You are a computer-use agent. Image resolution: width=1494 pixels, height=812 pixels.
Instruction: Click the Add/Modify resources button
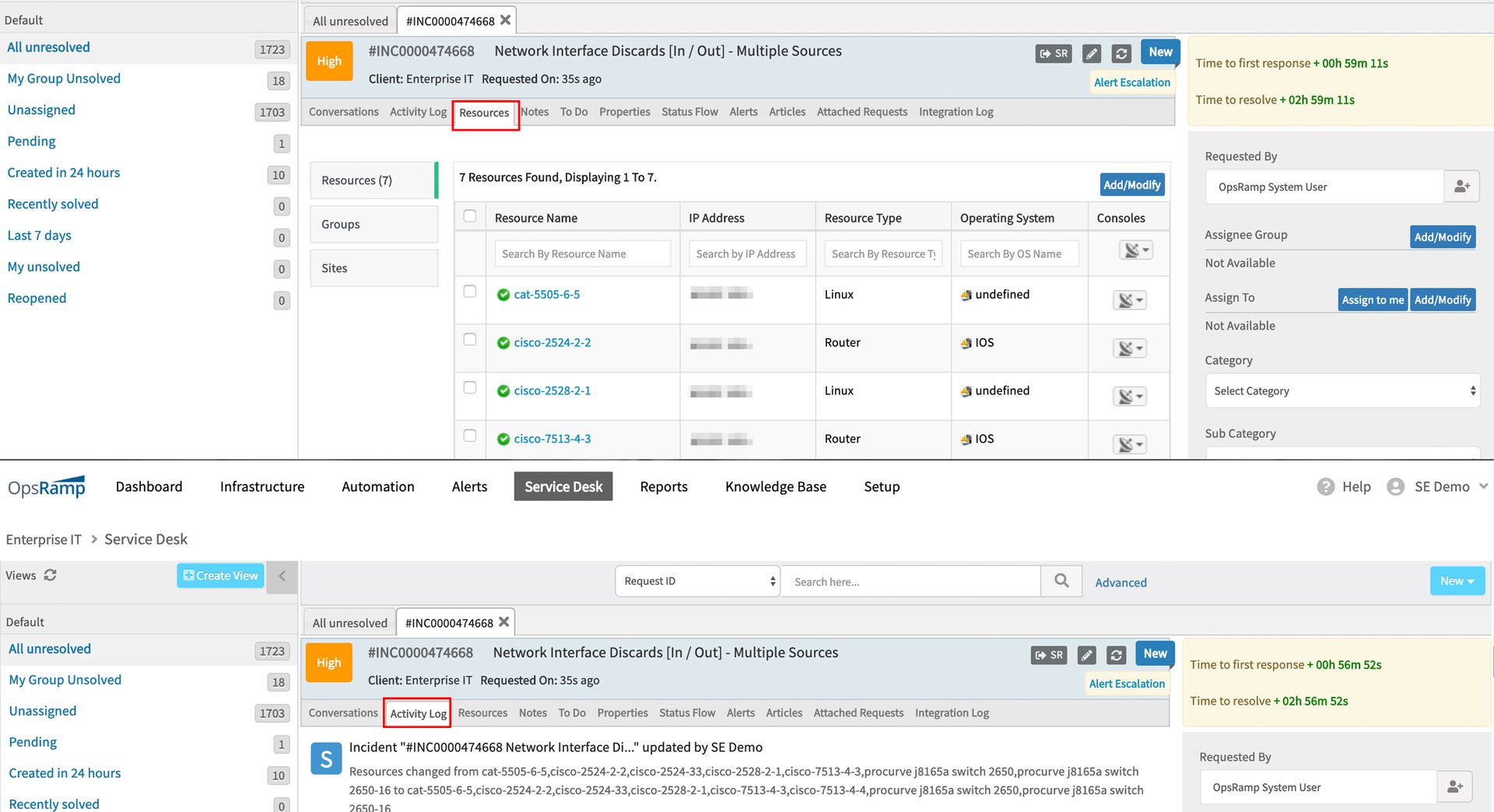(x=1131, y=184)
